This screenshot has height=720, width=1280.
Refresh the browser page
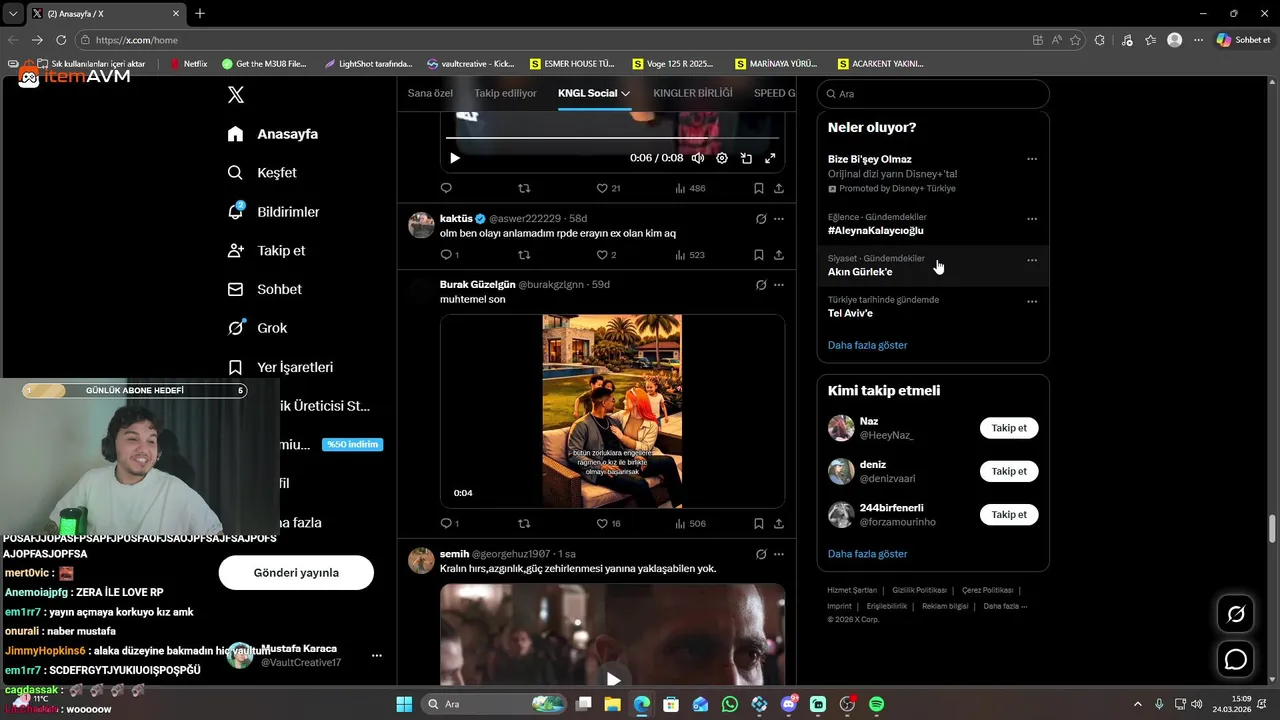[61, 40]
